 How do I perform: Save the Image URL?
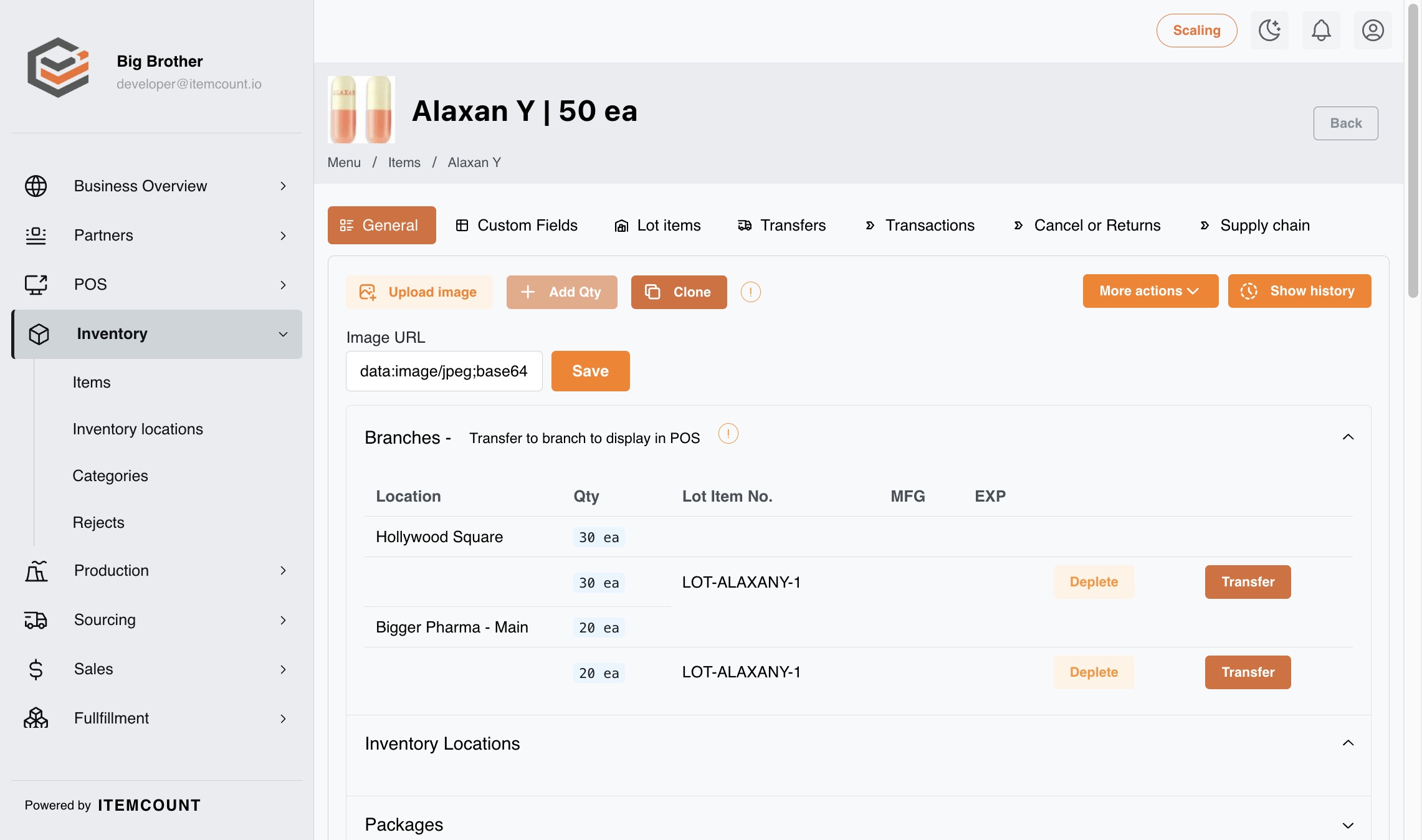(590, 371)
